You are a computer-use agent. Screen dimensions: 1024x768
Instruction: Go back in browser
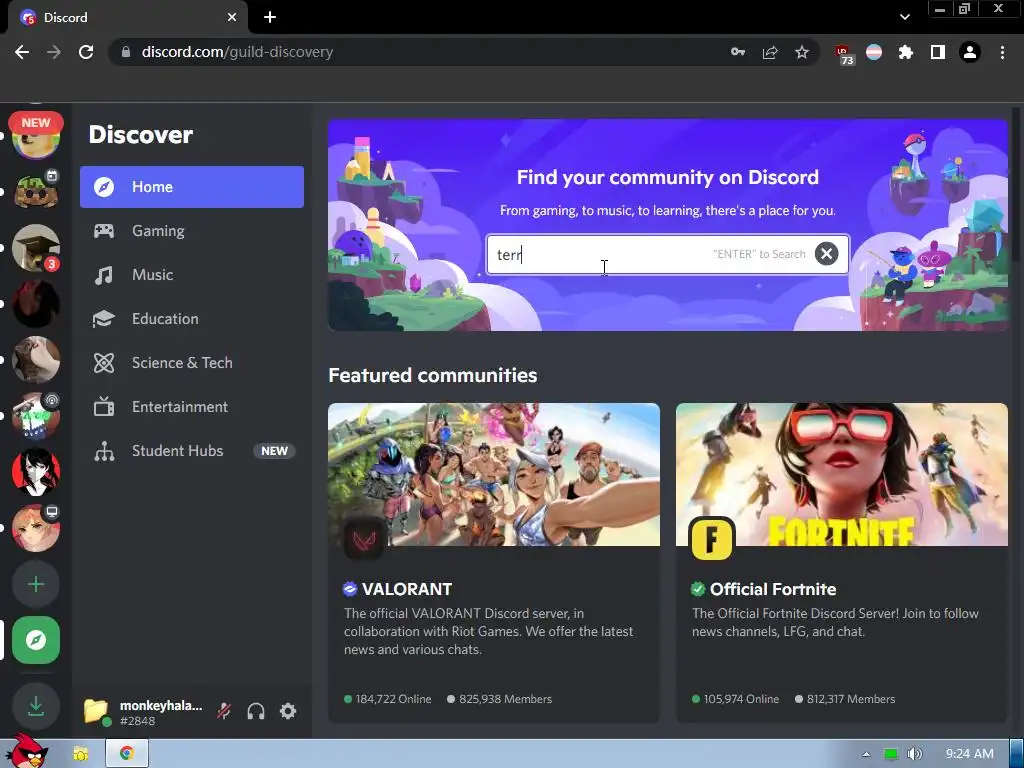coord(22,52)
